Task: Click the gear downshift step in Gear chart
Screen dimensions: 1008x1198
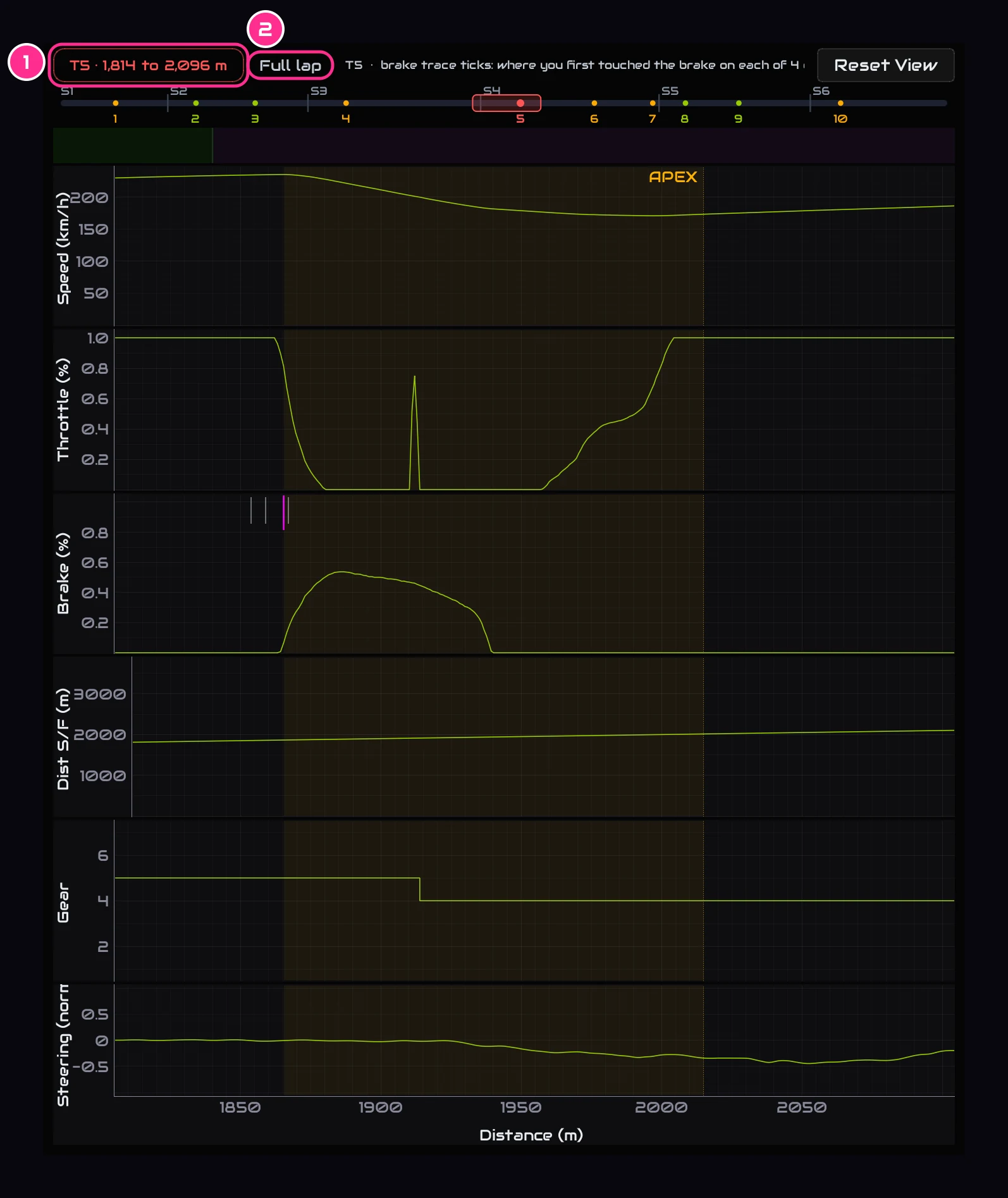Action: point(420,889)
